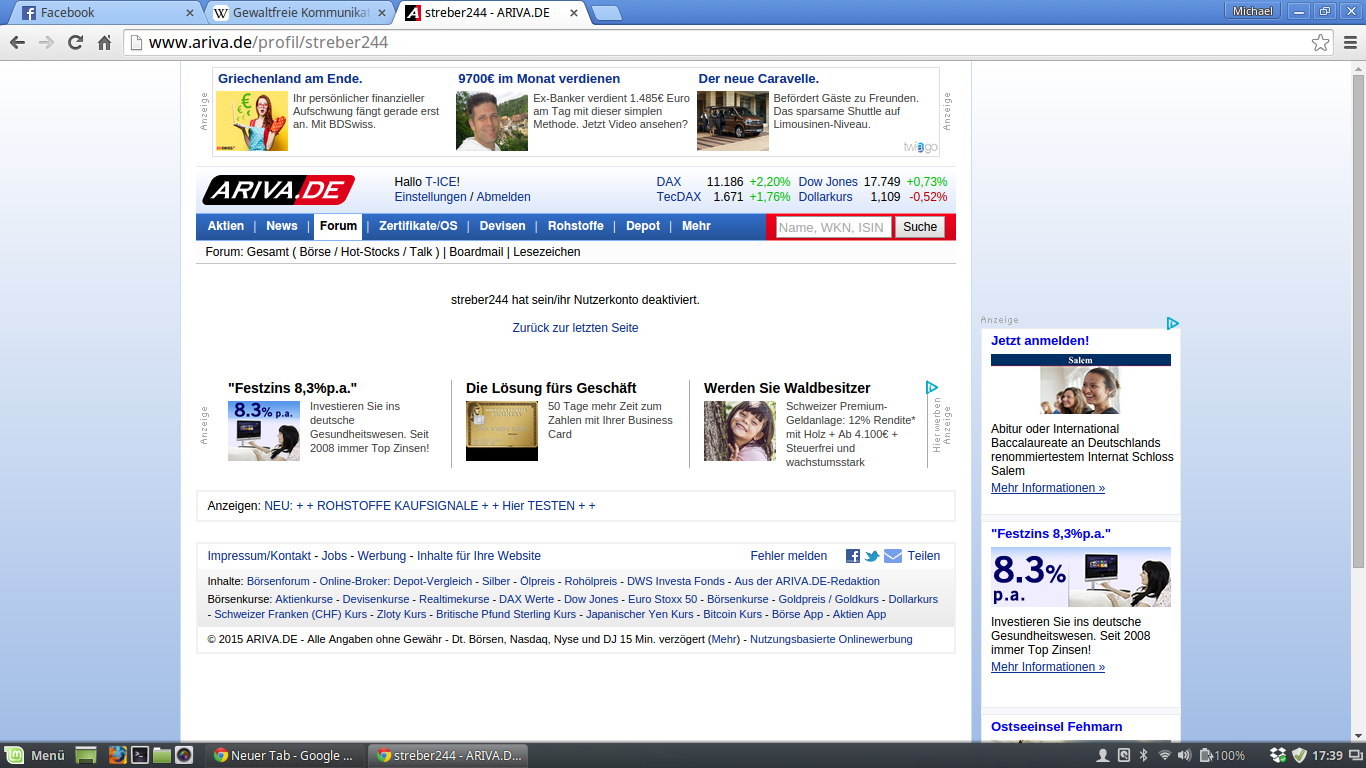Open the News navigation menu
This screenshot has height=768, width=1366.
(282, 226)
